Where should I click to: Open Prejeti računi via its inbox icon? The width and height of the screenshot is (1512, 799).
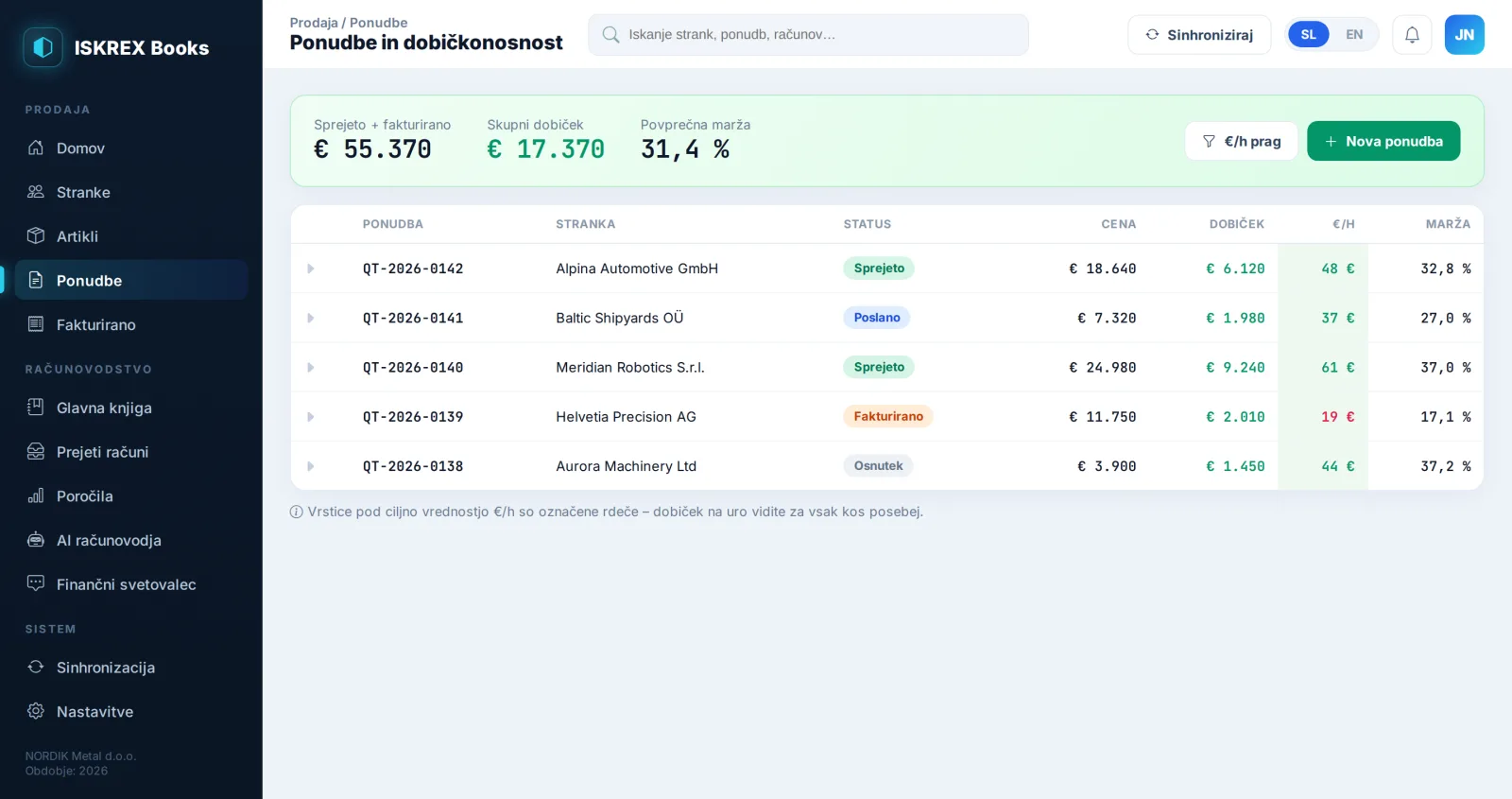pos(36,451)
